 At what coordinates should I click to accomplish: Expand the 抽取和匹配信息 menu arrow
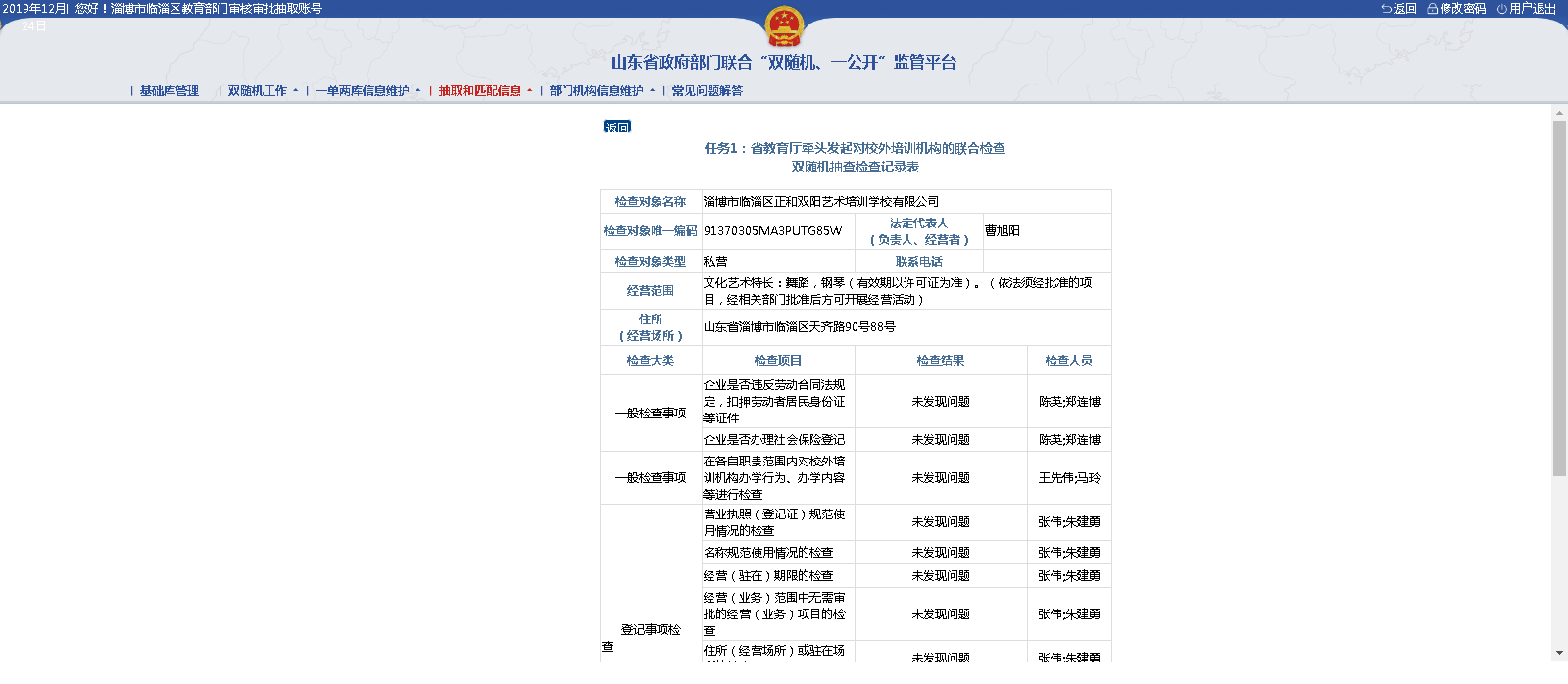530,91
